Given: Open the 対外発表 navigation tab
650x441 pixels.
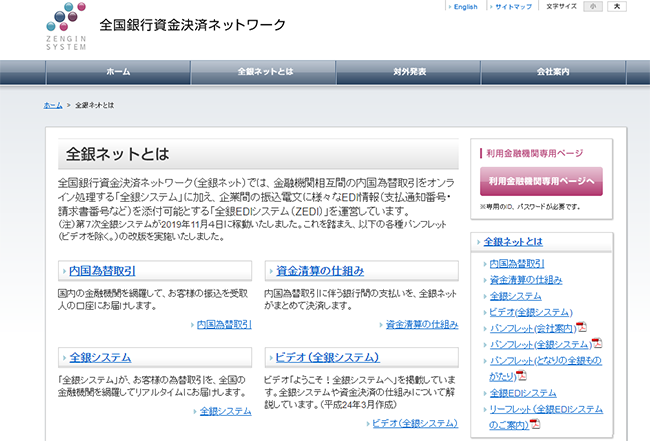Looking at the screenshot, I should point(408,72).
